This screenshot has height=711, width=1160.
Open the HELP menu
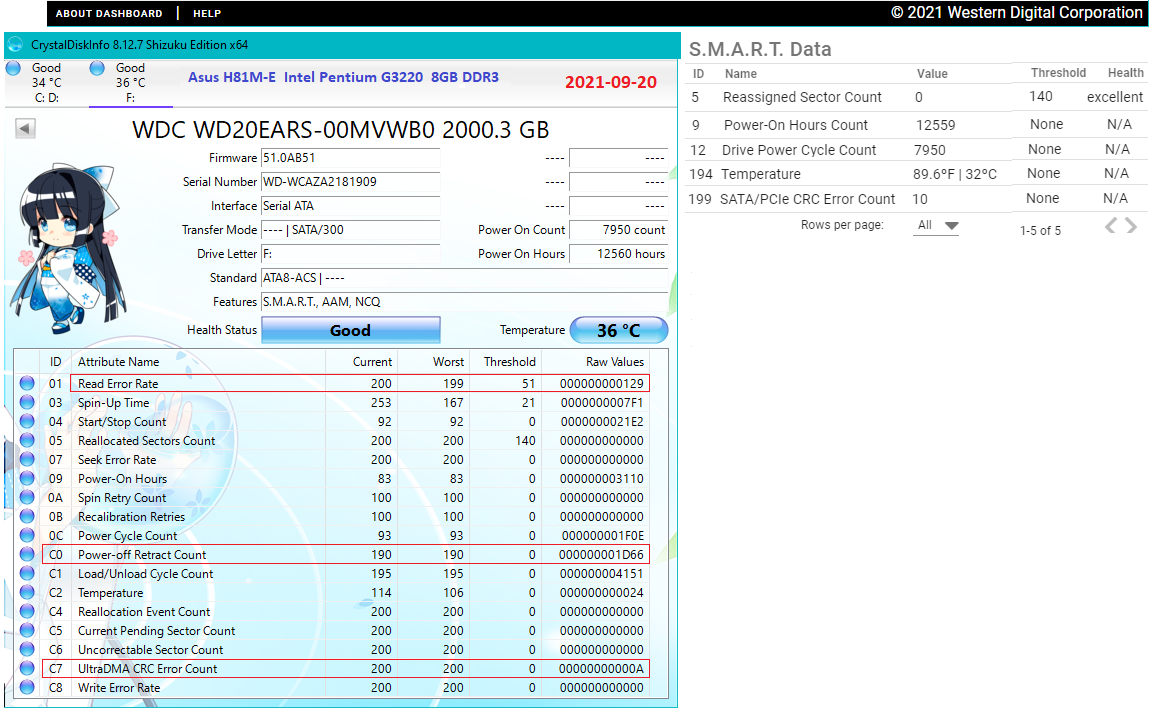tap(207, 13)
